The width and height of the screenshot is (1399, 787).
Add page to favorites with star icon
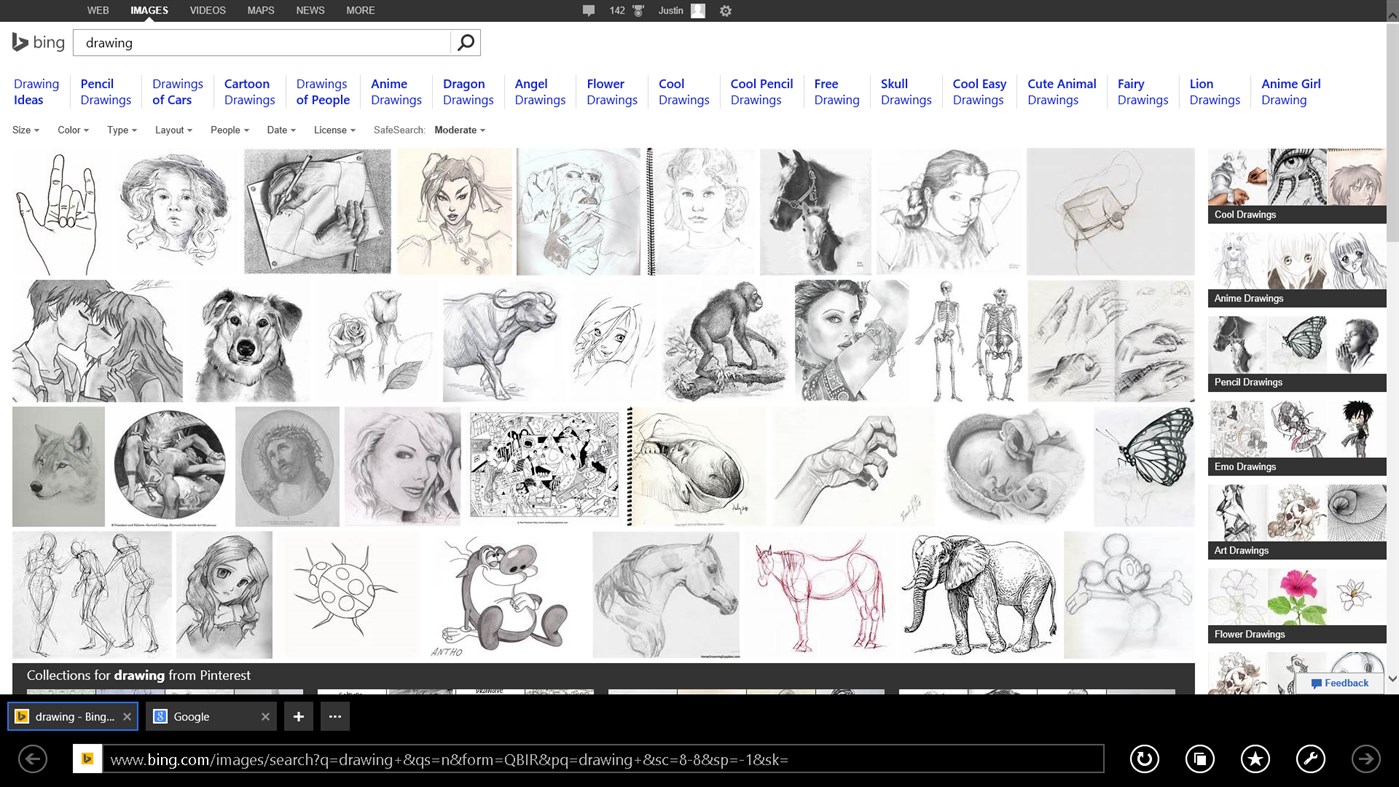tap(1255, 759)
